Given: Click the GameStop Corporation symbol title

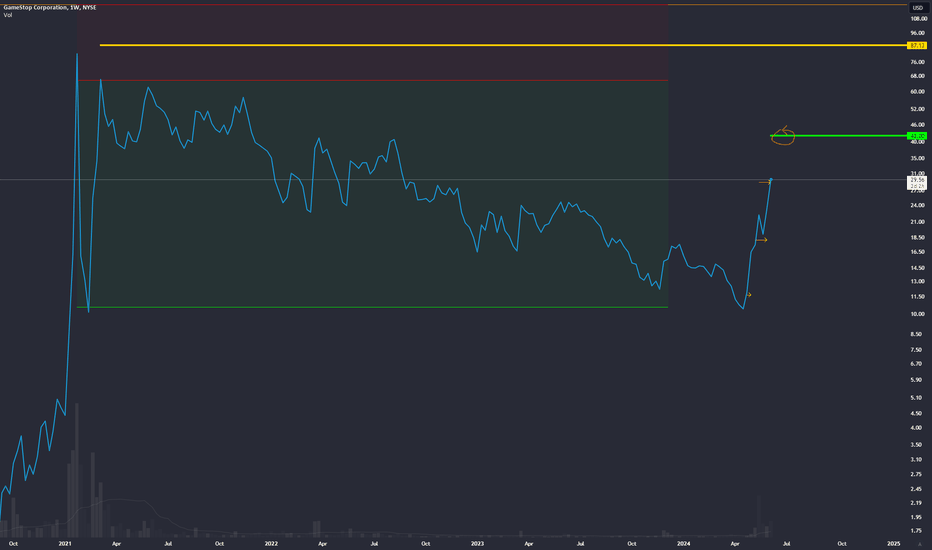Looking at the screenshot, I should pos(36,7).
